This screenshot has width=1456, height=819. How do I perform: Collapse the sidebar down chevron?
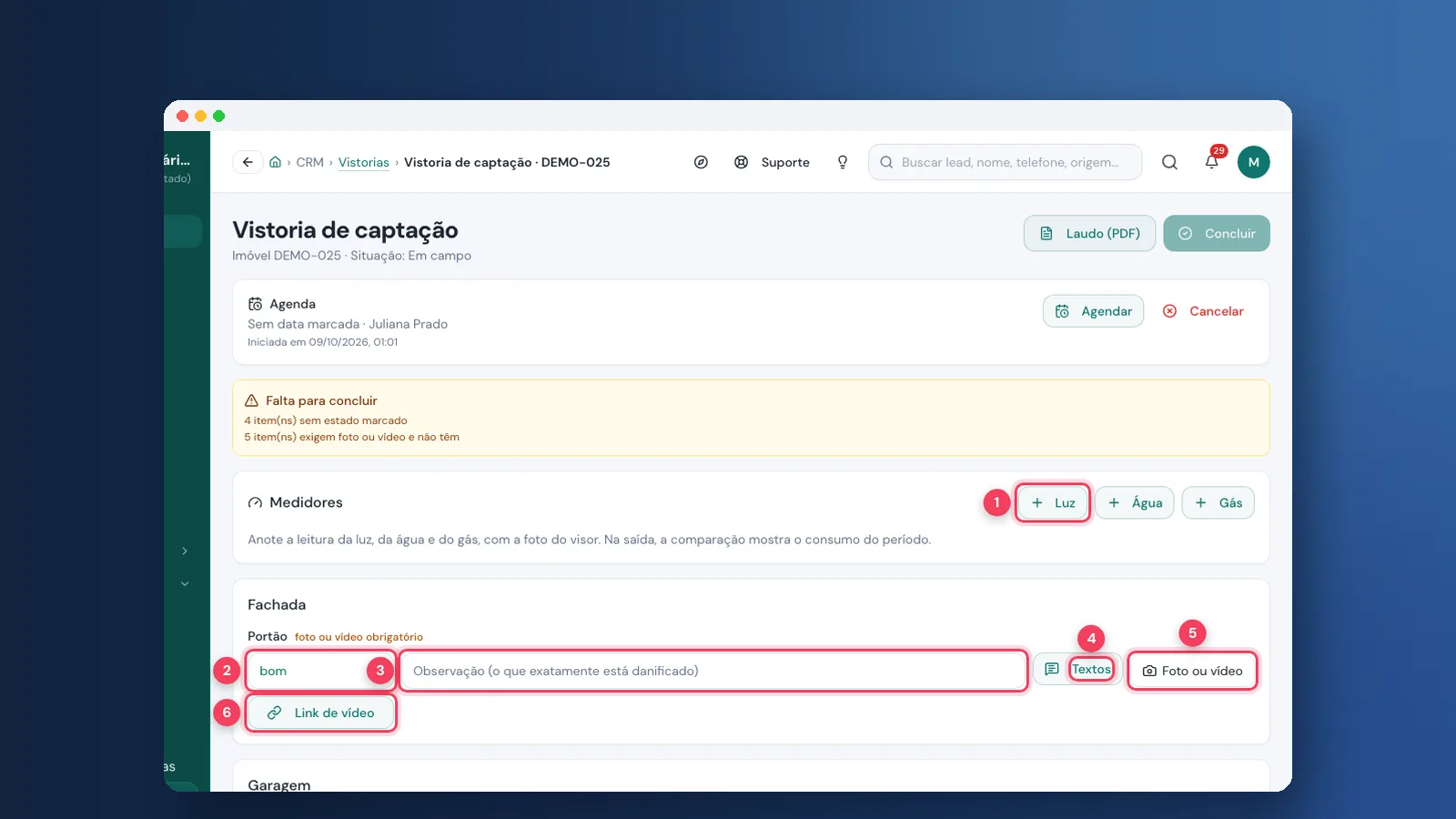(185, 583)
